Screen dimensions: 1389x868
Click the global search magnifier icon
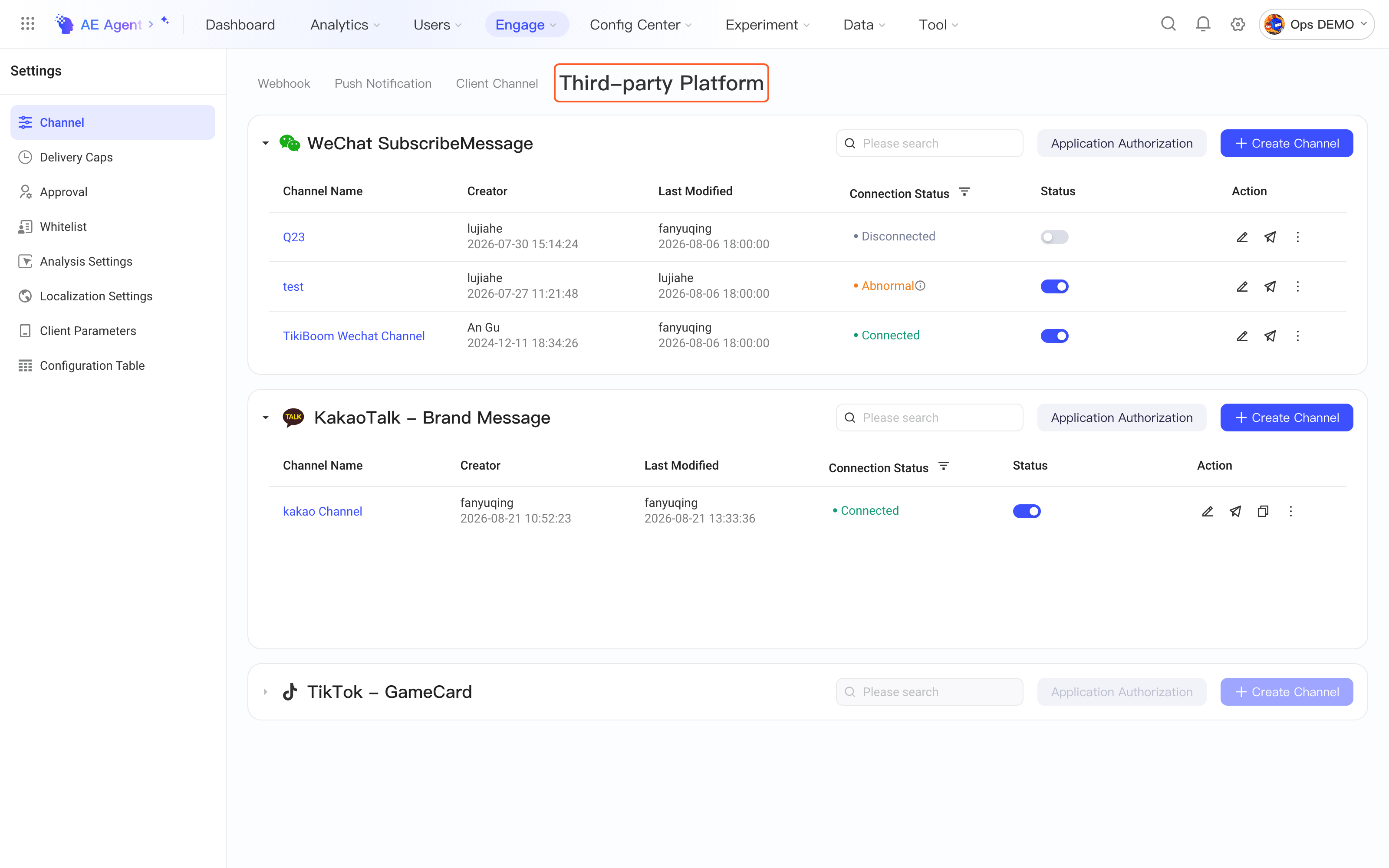1168,24
